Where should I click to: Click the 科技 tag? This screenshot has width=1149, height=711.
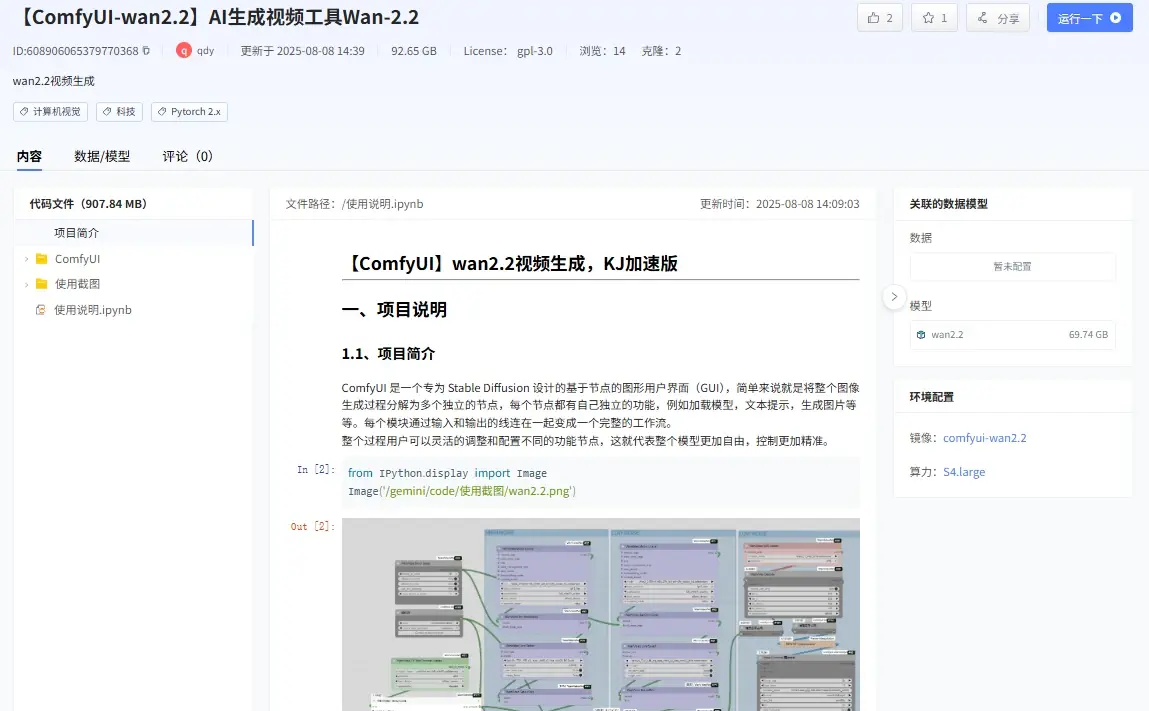[x=119, y=111]
